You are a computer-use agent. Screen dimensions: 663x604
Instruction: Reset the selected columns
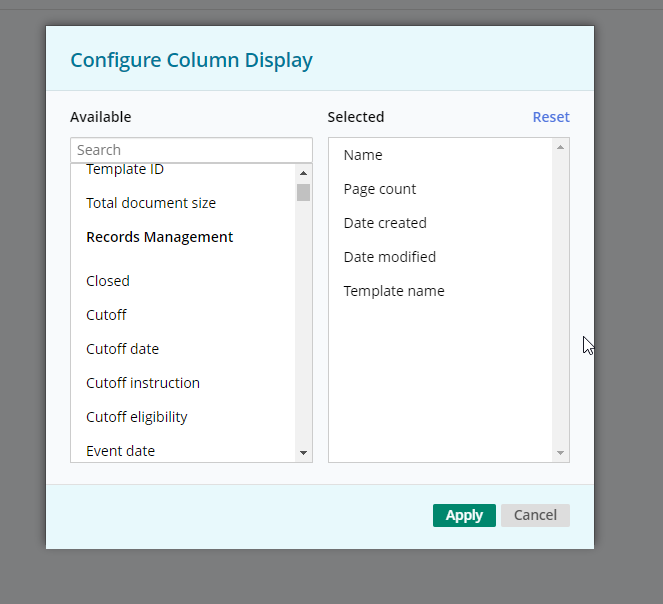(550, 117)
